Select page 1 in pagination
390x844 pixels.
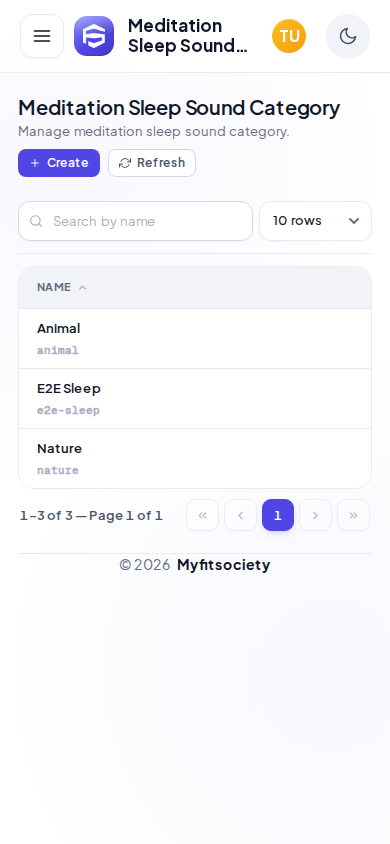coord(278,515)
